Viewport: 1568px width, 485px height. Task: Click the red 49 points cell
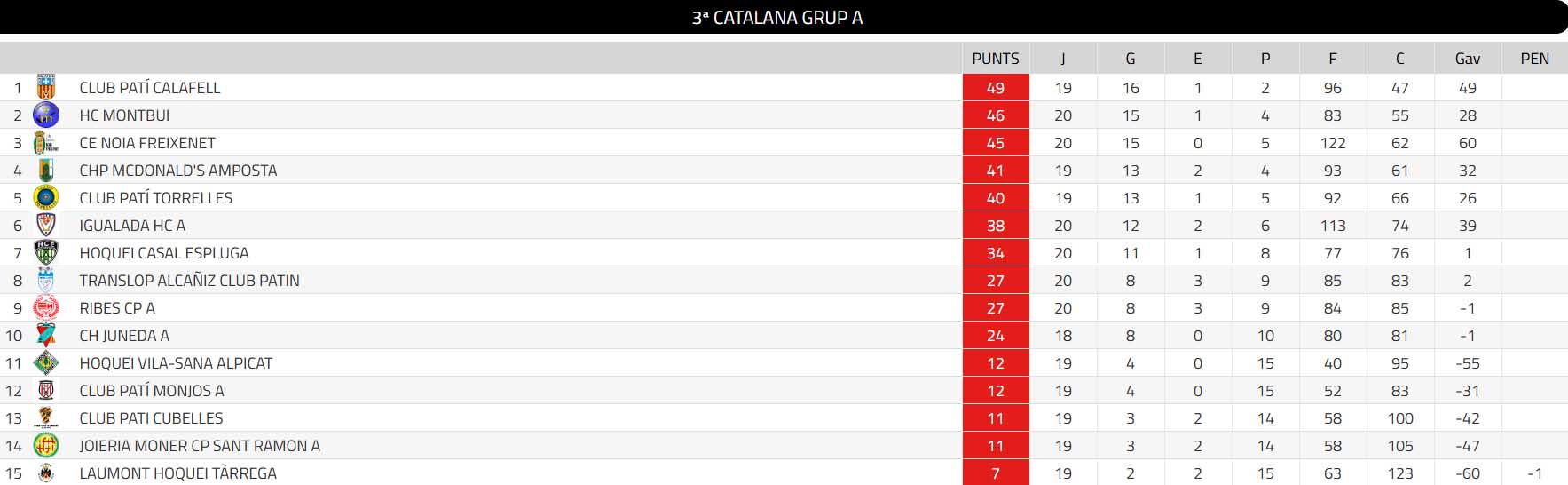tap(996, 88)
